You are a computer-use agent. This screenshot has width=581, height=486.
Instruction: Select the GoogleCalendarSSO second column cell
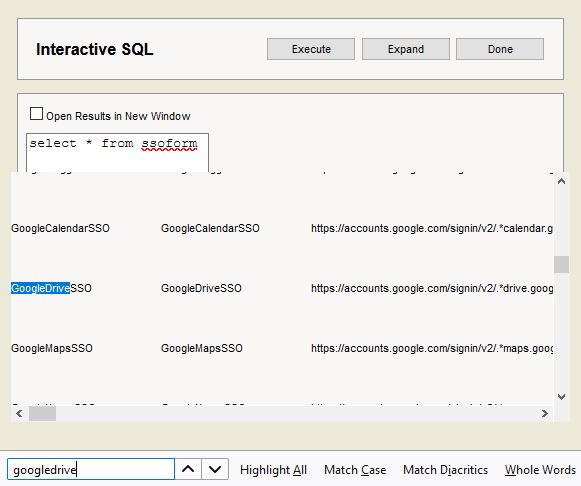(x=210, y=228)
